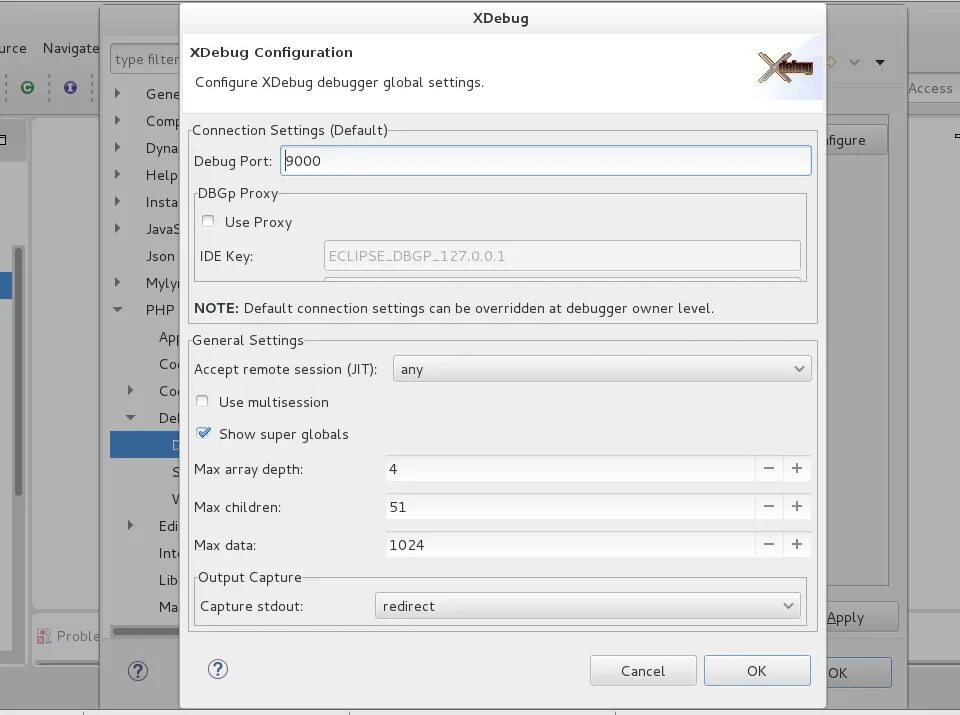Image resolution: width=960 pixels, height=715 pixels.
Task: Expand the Dynamic tree node in preferences
Action: (x=118, y=148)
